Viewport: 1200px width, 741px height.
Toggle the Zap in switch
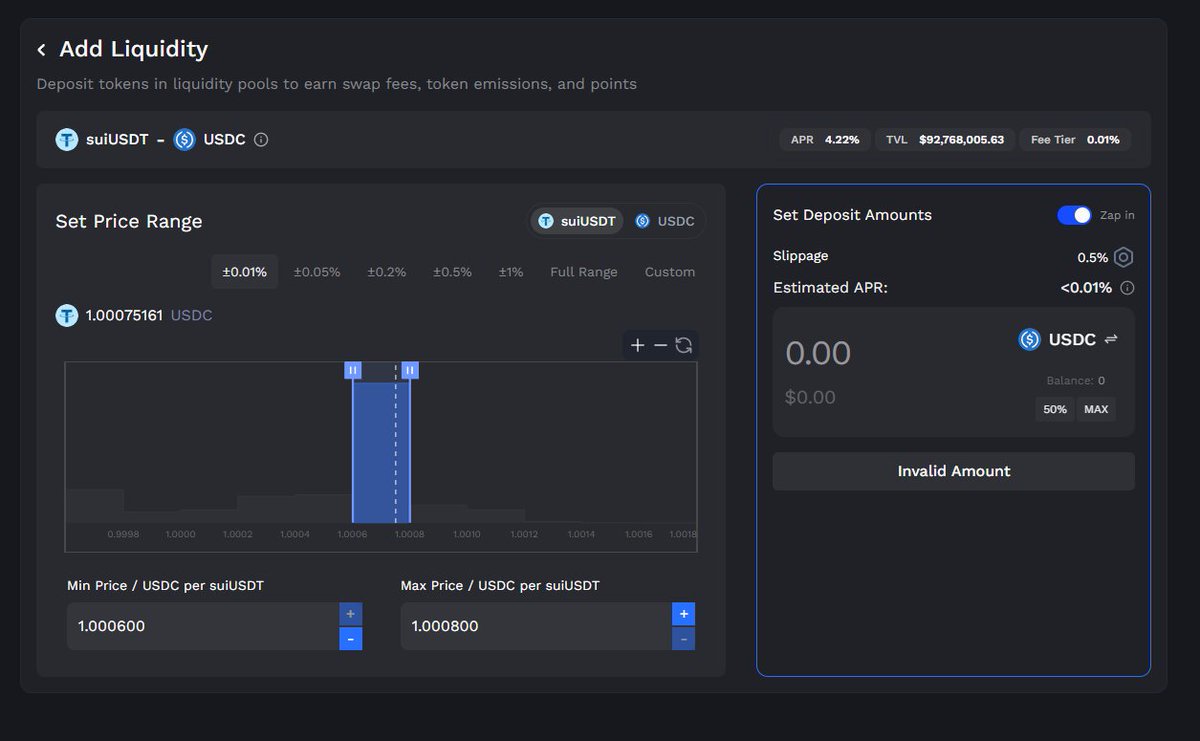1074,215
